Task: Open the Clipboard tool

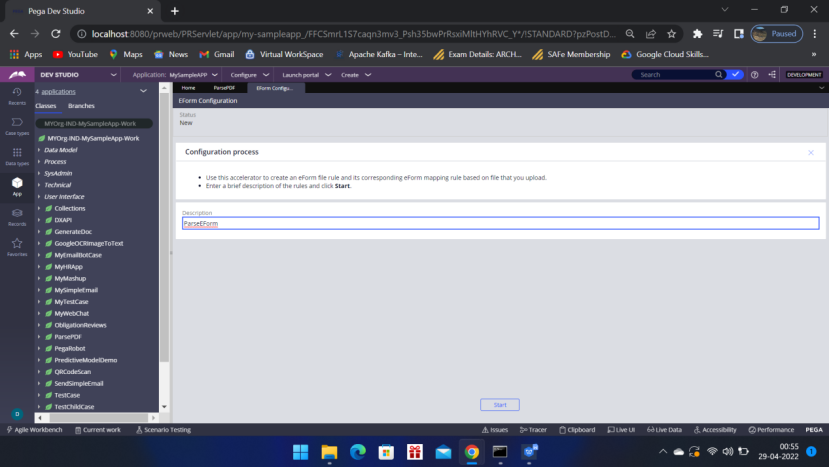Action: tap(577, 429)
